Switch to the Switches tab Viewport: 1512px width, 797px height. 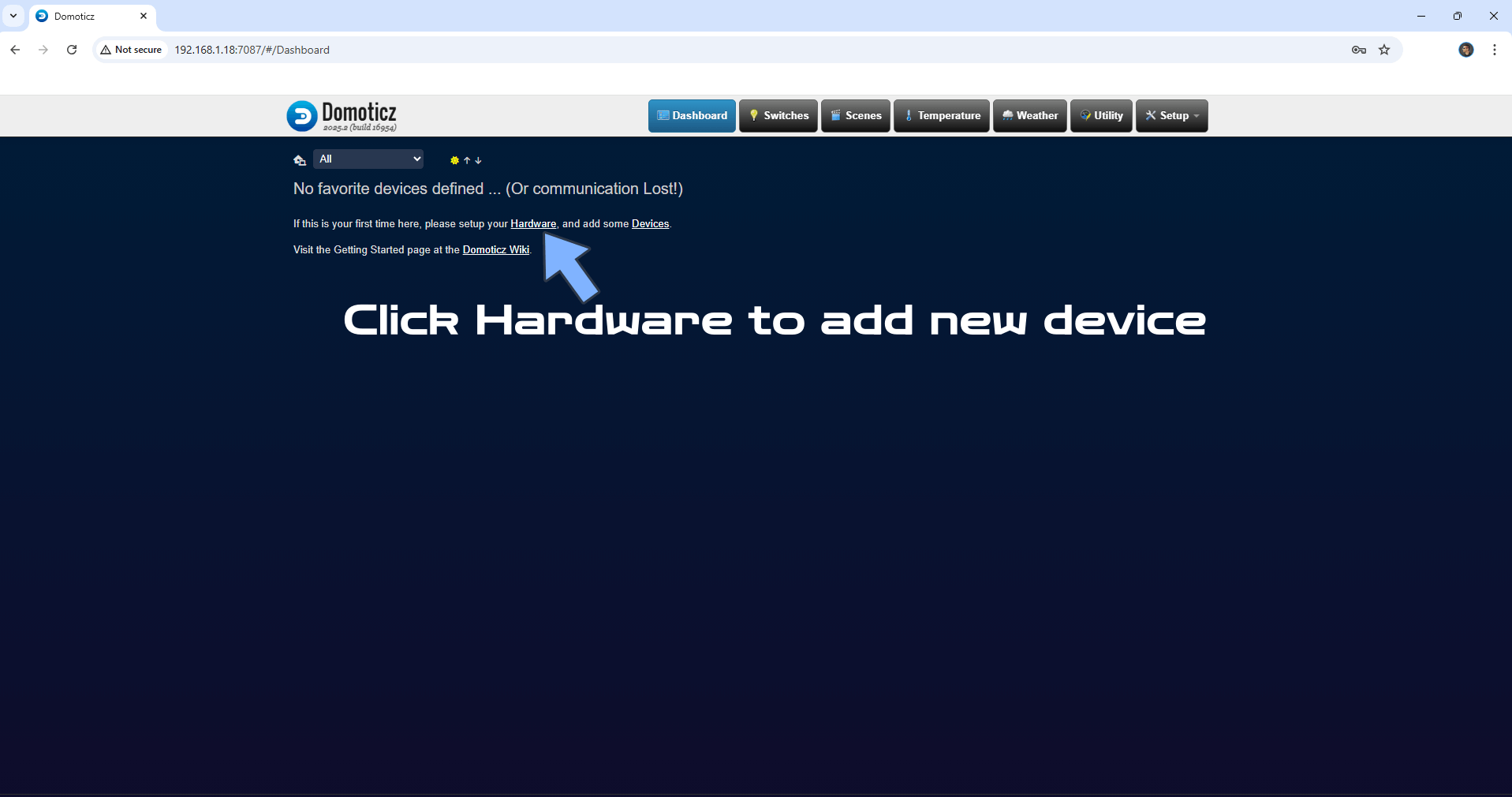point(778,116)
